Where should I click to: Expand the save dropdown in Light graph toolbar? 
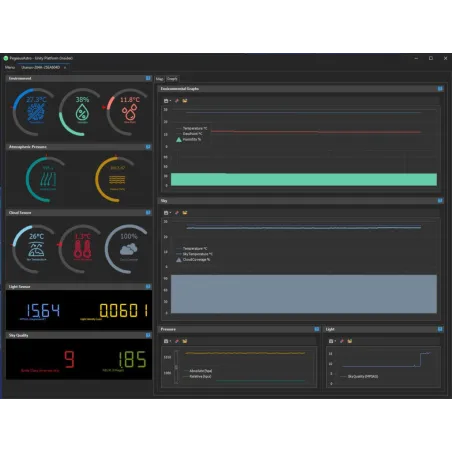[332, 341]
